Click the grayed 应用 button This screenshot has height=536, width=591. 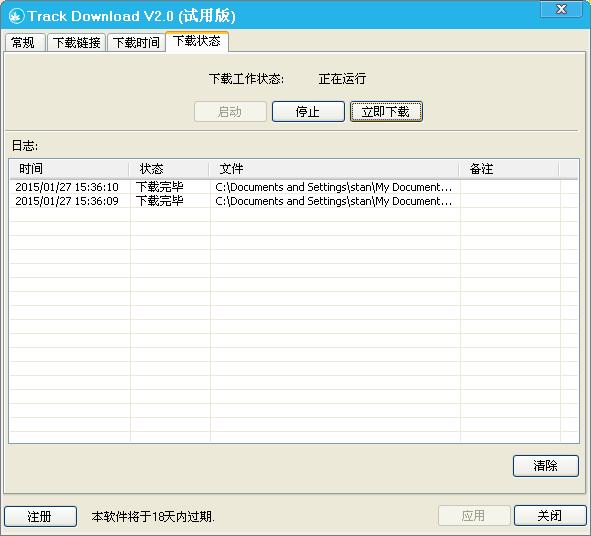[474, 515]
